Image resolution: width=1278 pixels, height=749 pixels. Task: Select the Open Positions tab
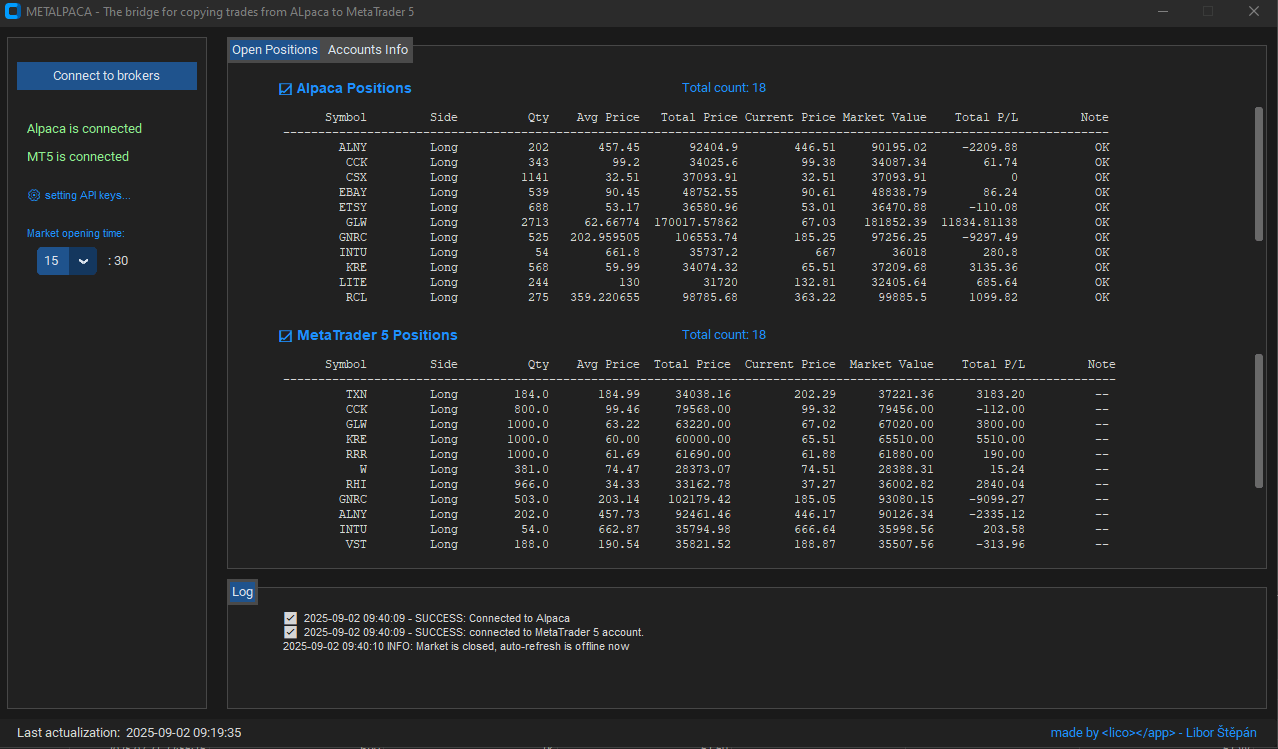point(275,50)
